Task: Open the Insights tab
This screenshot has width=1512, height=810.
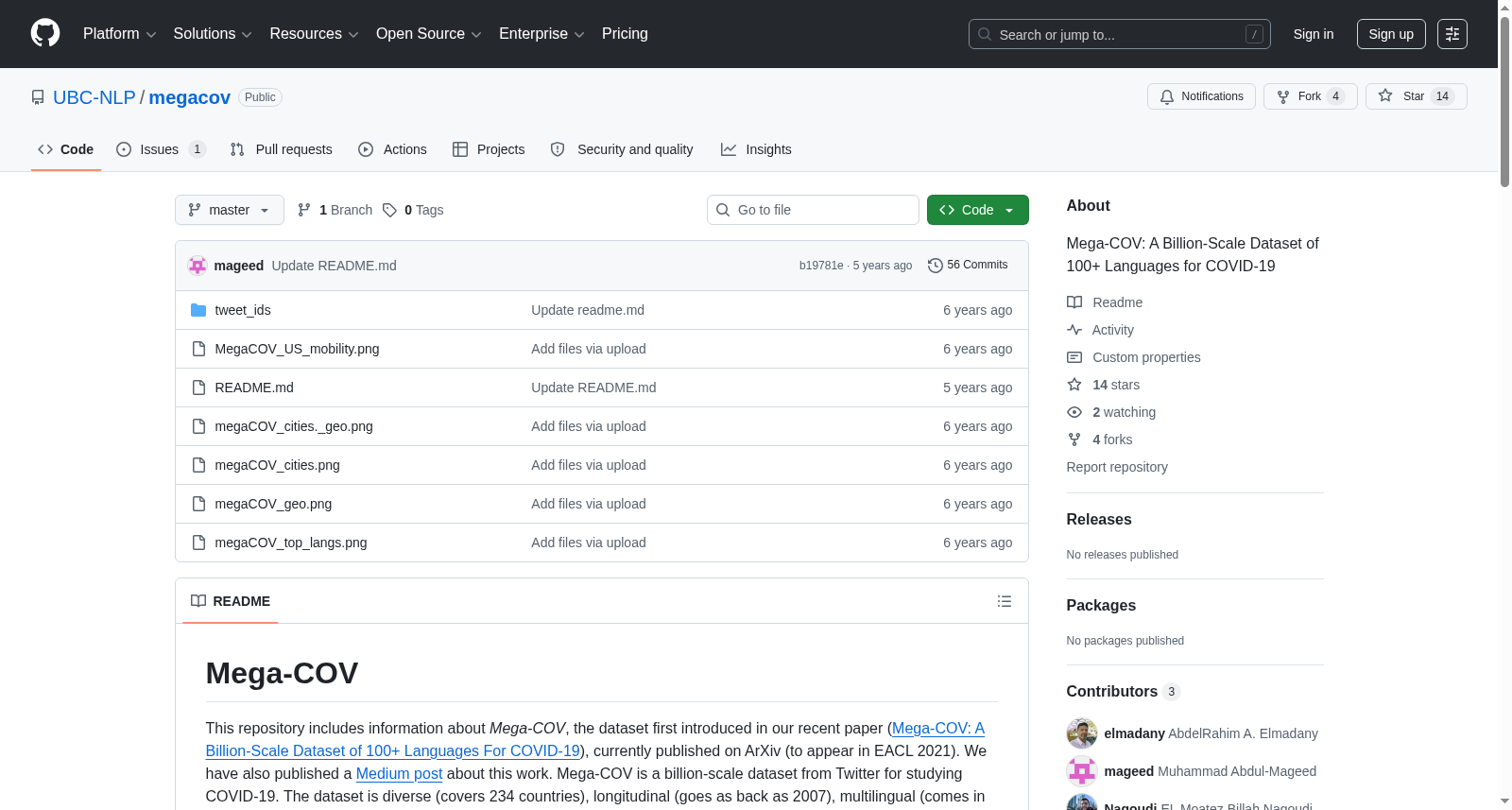Action: click(x=756, y=149)
